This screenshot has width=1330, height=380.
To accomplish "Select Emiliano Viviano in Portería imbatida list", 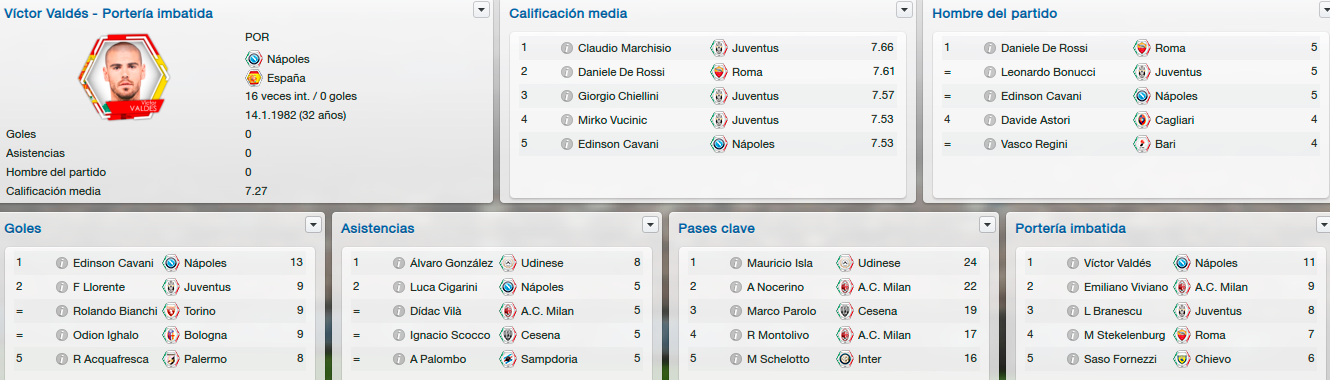I will coord(1125,288).
